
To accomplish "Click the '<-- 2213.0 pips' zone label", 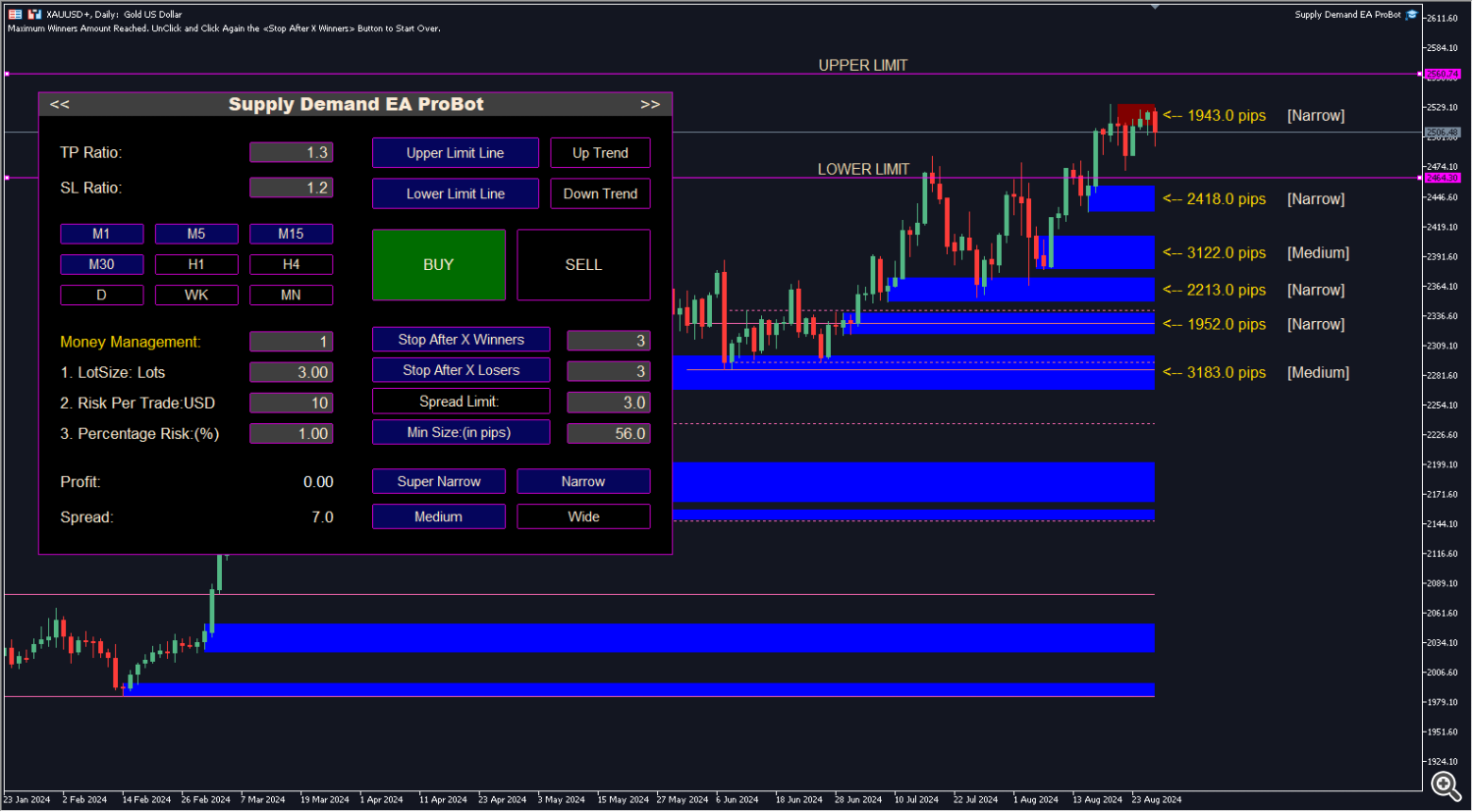I will pyautogui.click(x=1215, y=290).
